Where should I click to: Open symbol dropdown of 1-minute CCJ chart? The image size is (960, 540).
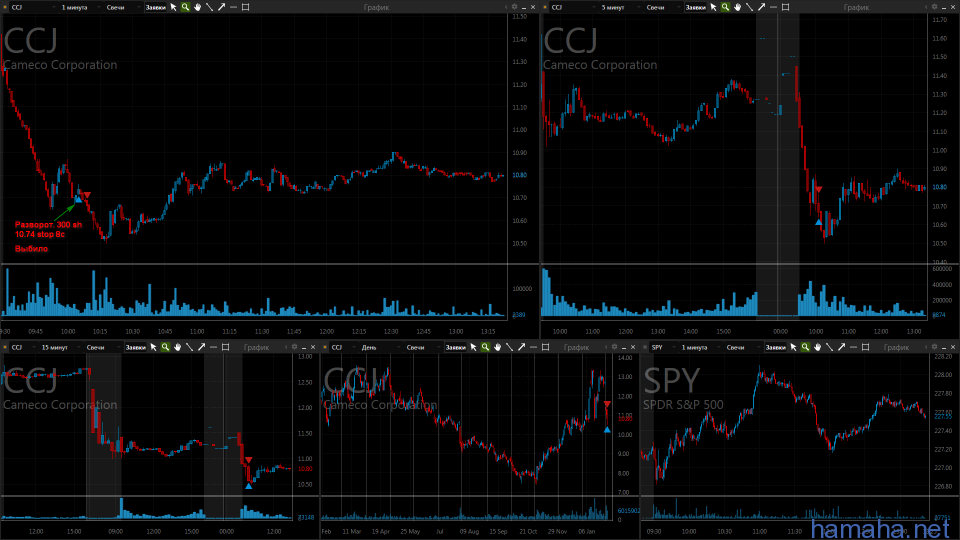point(32,7)
